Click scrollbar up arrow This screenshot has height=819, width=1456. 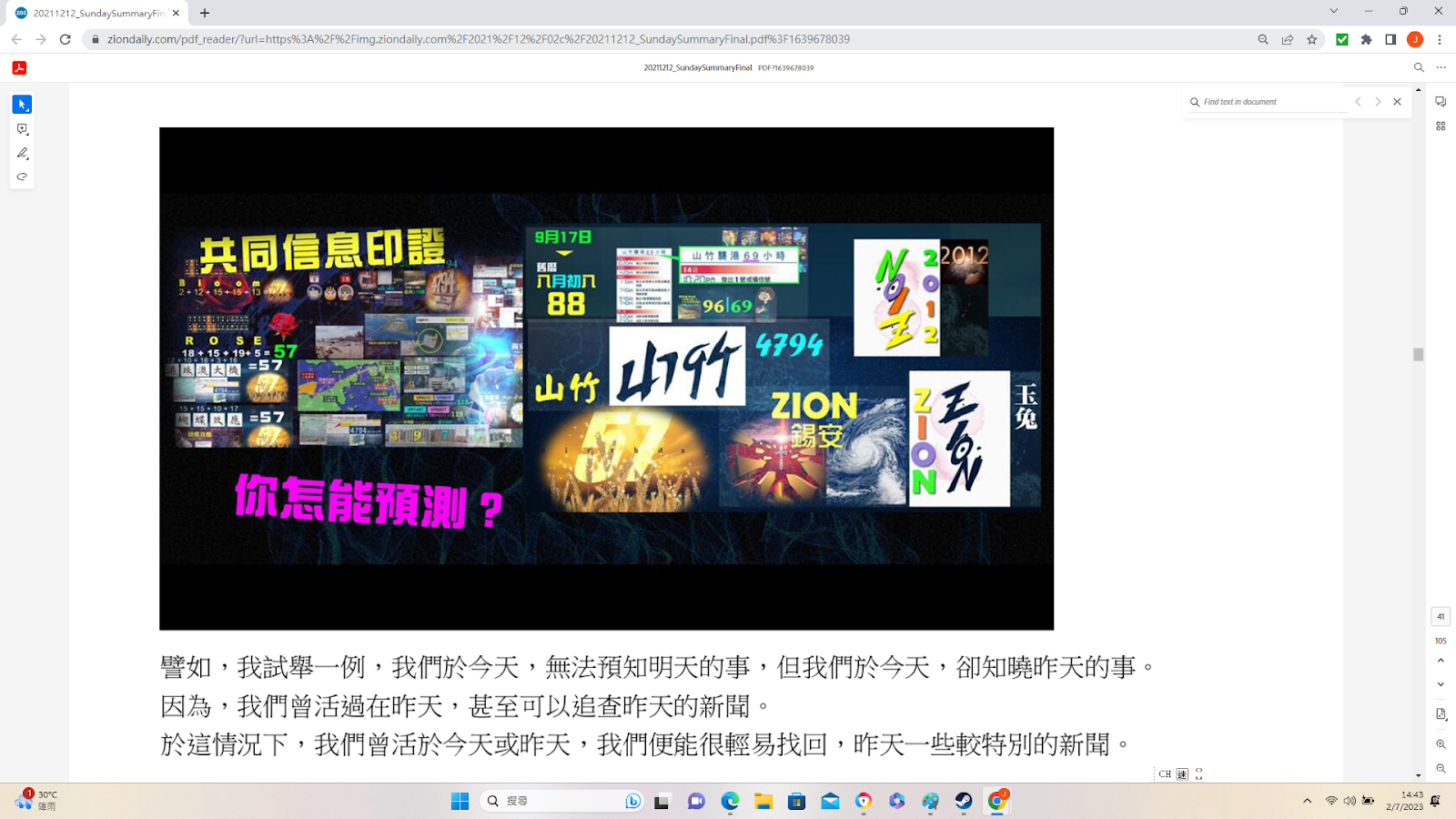coord(1418,90)
